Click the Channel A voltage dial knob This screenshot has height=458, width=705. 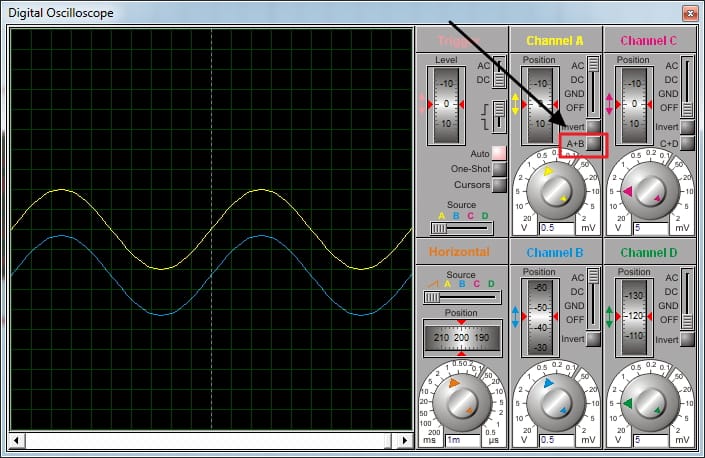(556, 191)
